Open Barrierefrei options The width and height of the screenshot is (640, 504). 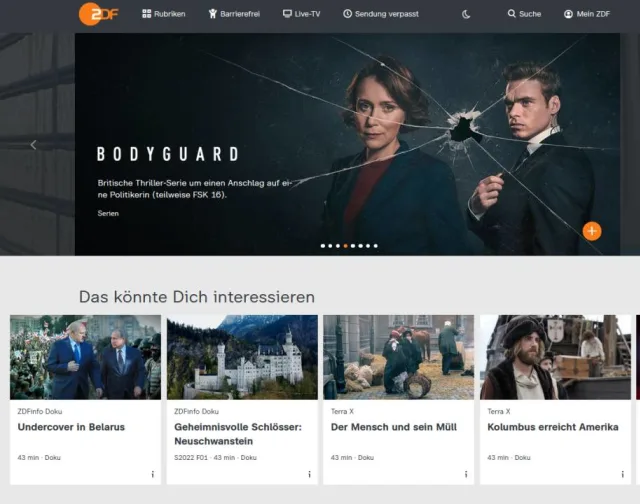234,14
